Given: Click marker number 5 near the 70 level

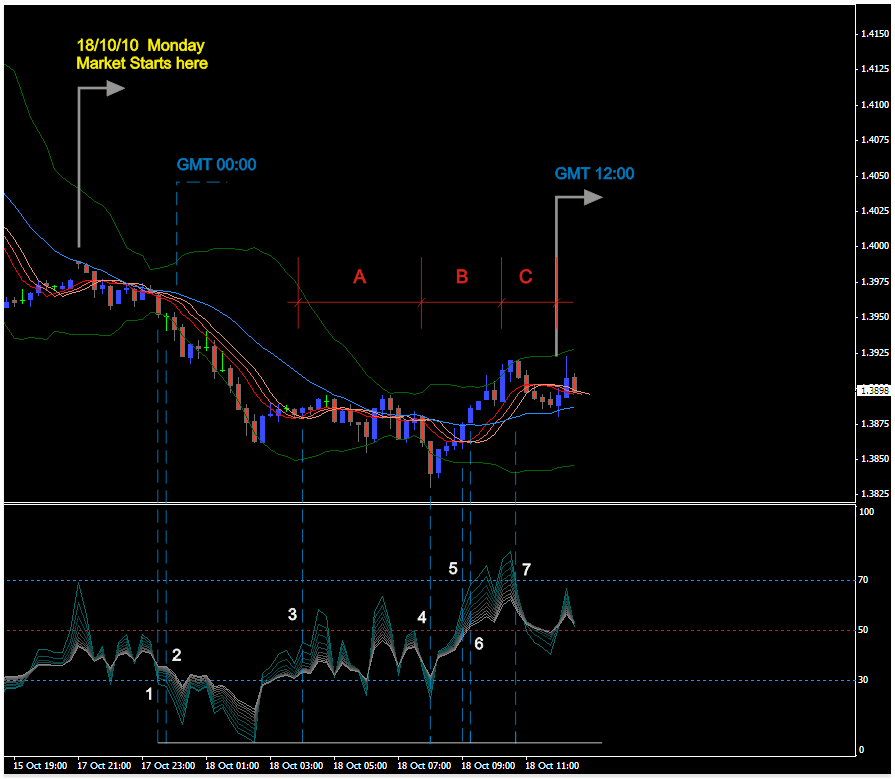Looking at the screenshot, I should click(453, 568).
